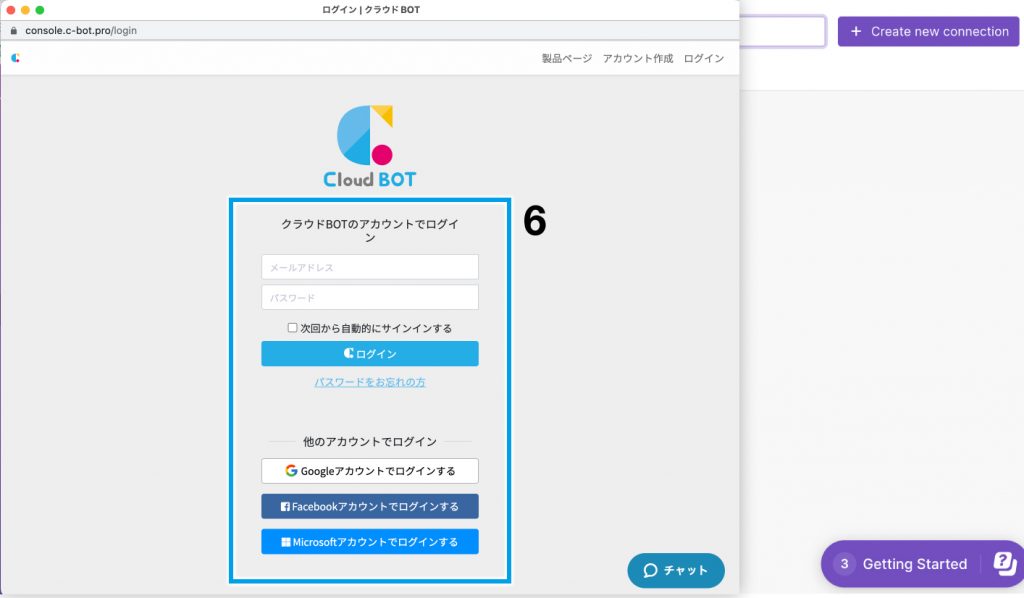
Task: Open the chat help icon beside Getting Started
Action: click(x=1004, y=563)
